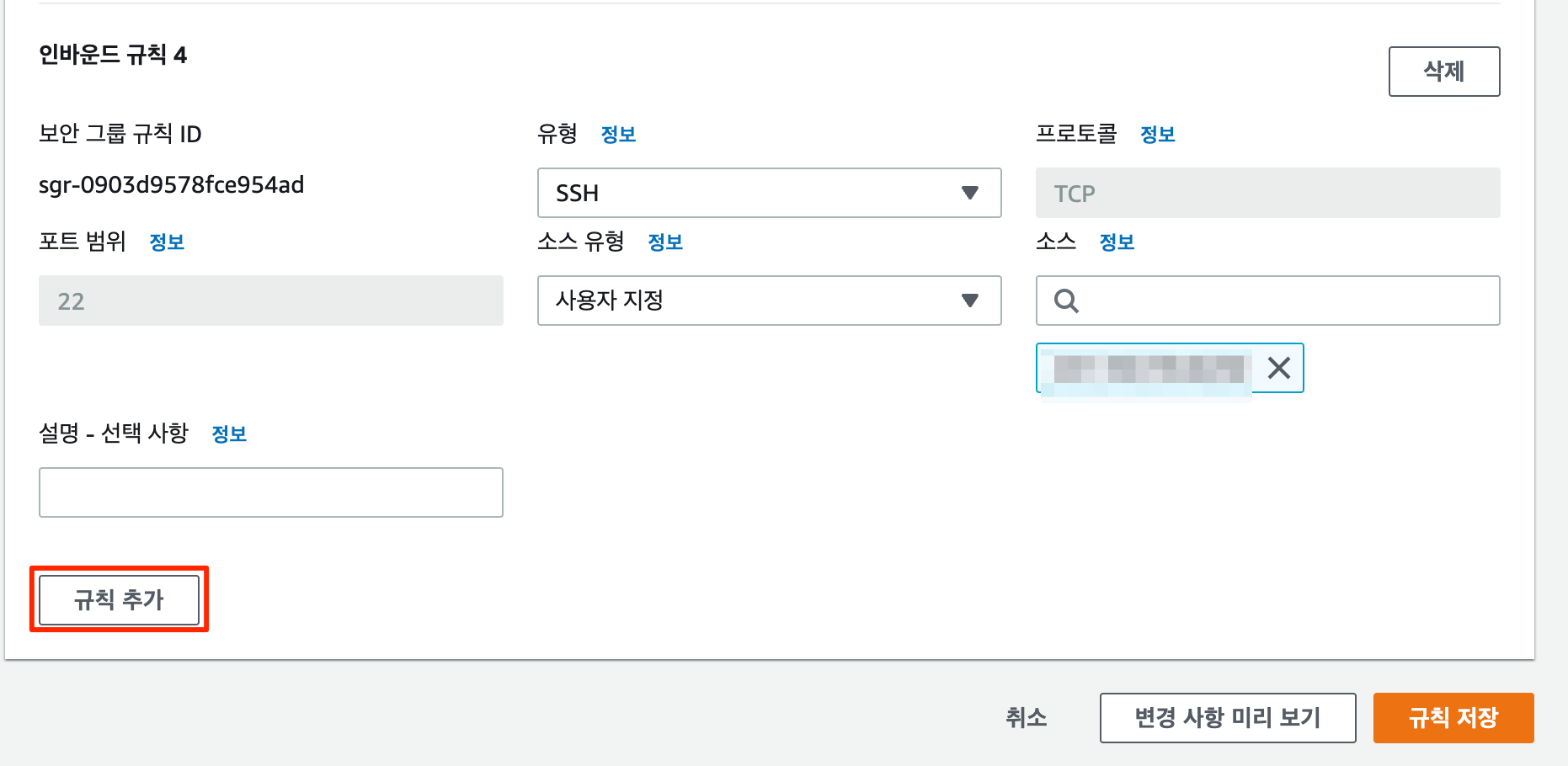Click the 규칙 추가 button
Screen dimensions: 1568x766
pyautogui.click(x=119, y=599)
